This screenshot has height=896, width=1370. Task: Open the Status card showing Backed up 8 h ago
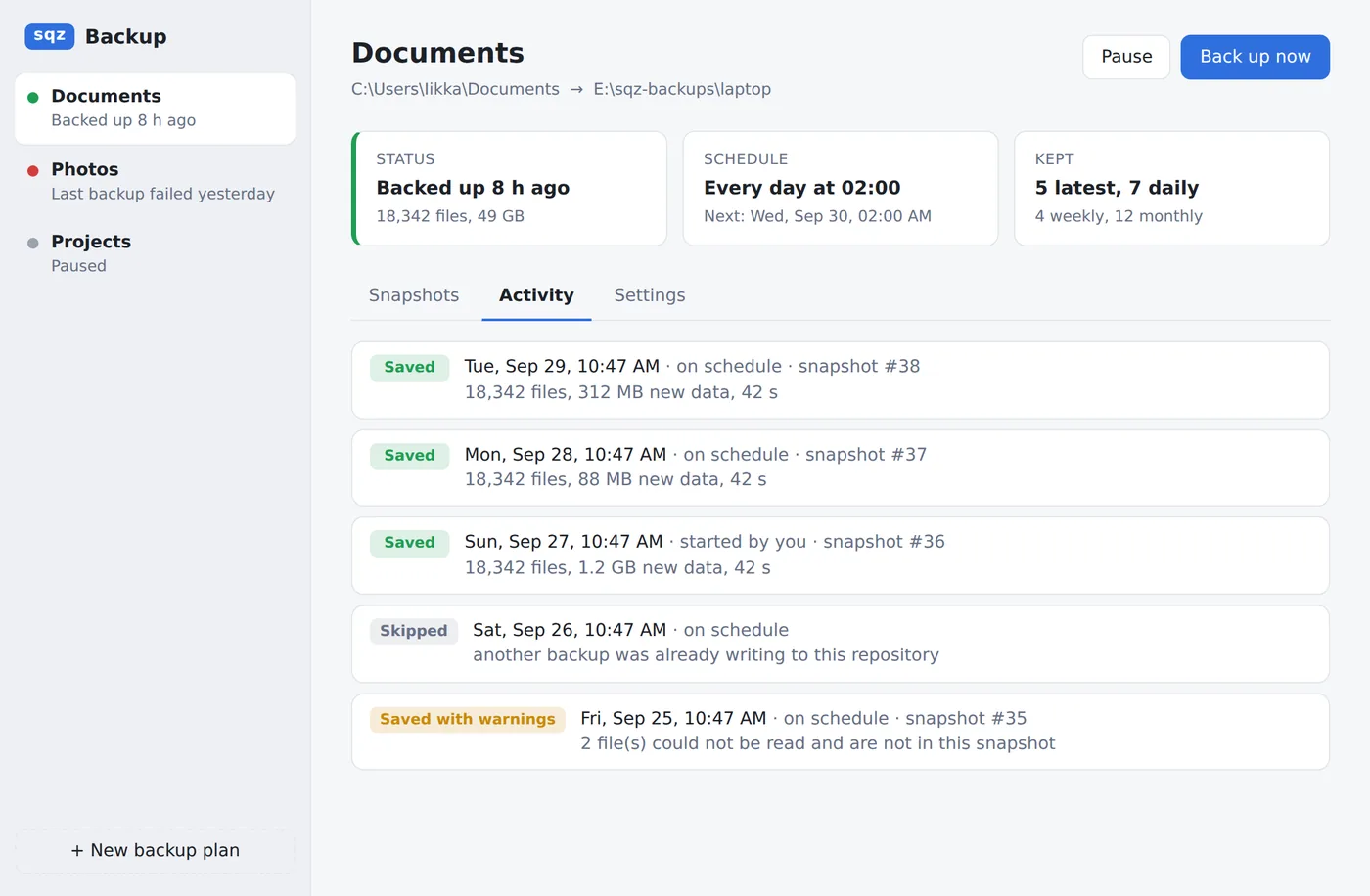point(509,189)
